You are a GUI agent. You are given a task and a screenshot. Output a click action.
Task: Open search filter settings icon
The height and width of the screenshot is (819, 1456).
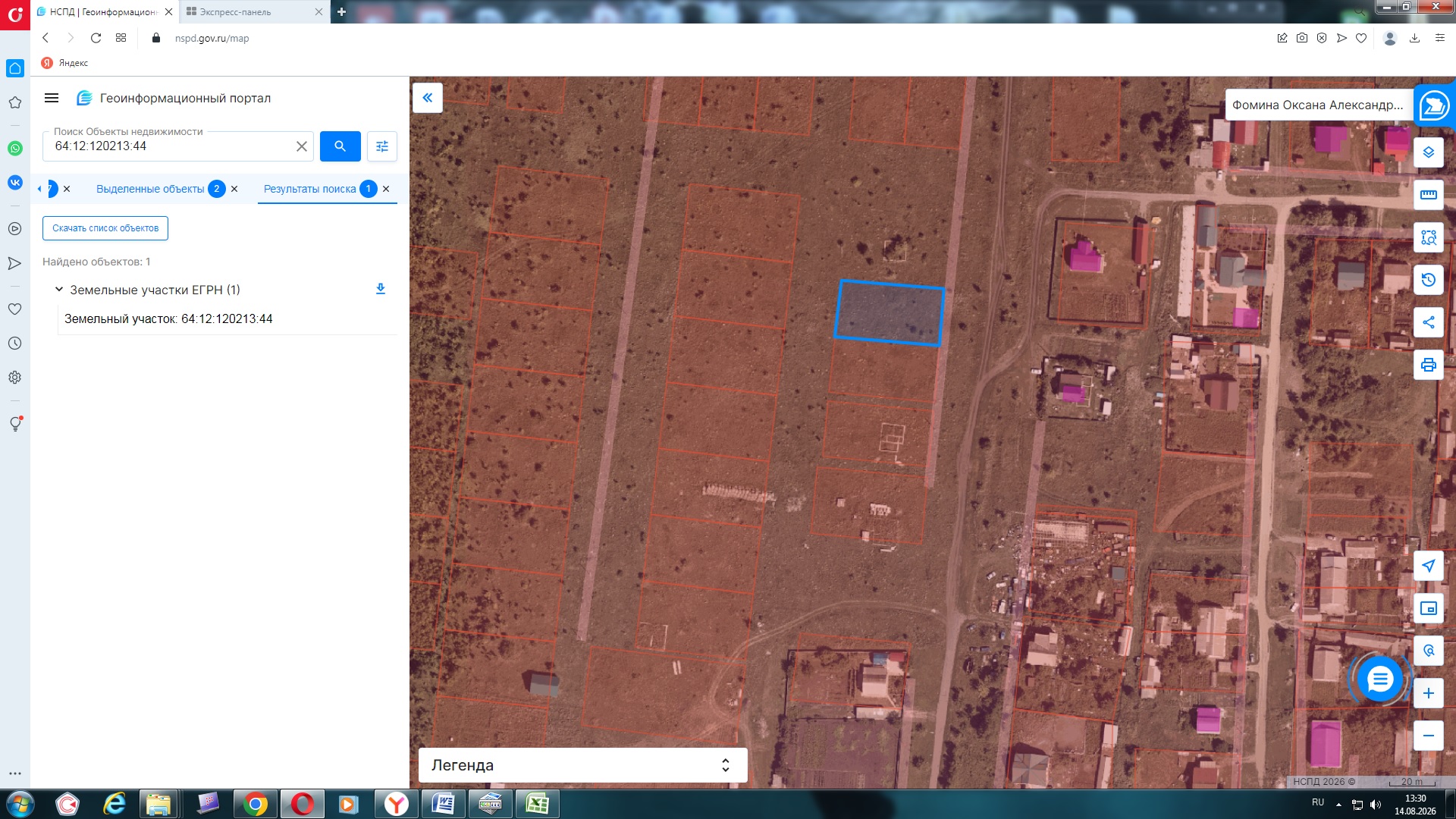click(x=382, y=146)
